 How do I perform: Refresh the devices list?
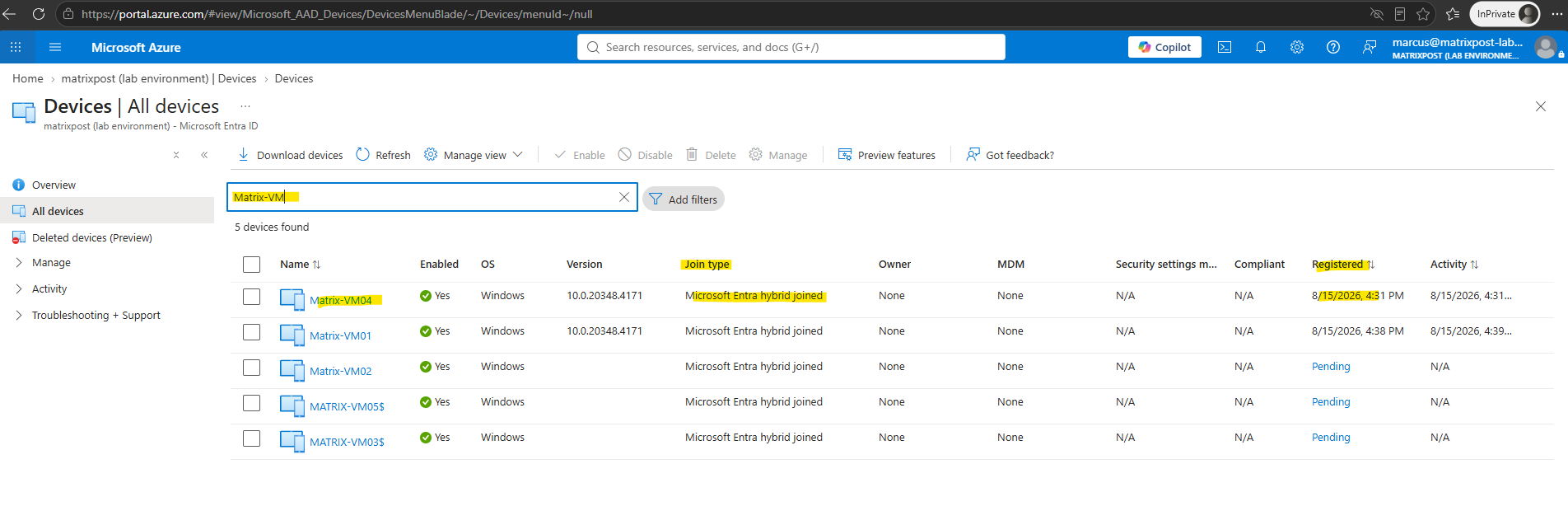[x=383, y=155]
